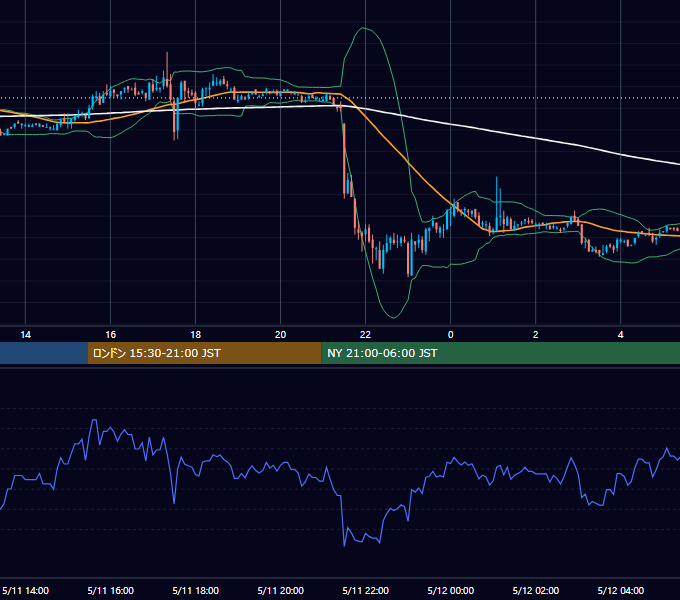Click the 5/11 22:00 label on the lower axis
The width and height of the screenshot is (680, 600).
366,590
